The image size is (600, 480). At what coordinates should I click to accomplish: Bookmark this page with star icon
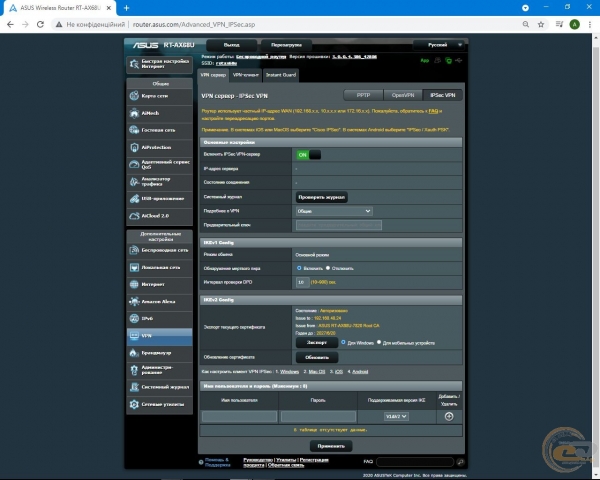point(541,24)
